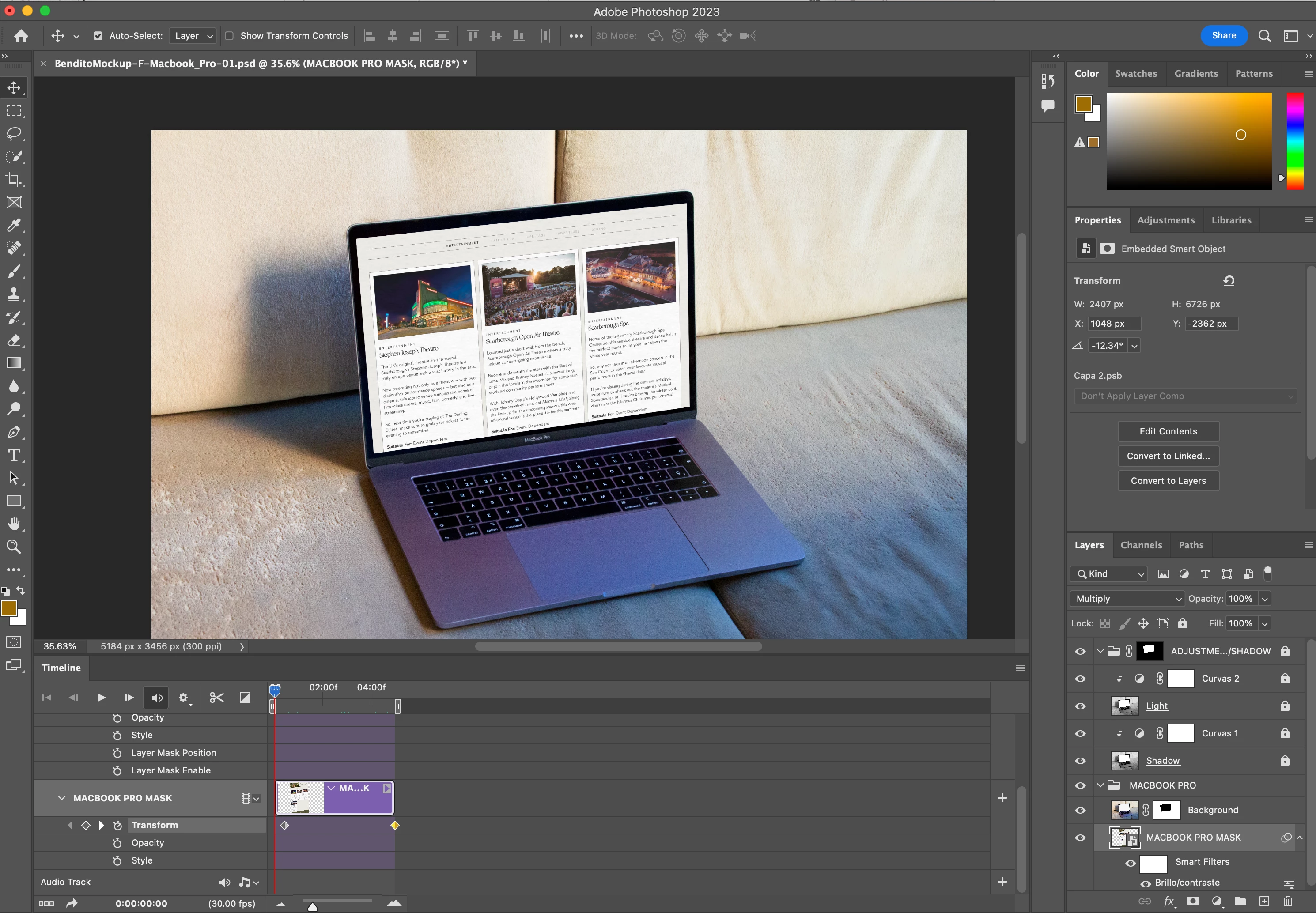Switch to the Channels tab
The image size is (1316, 913).
pos(1141,545)
